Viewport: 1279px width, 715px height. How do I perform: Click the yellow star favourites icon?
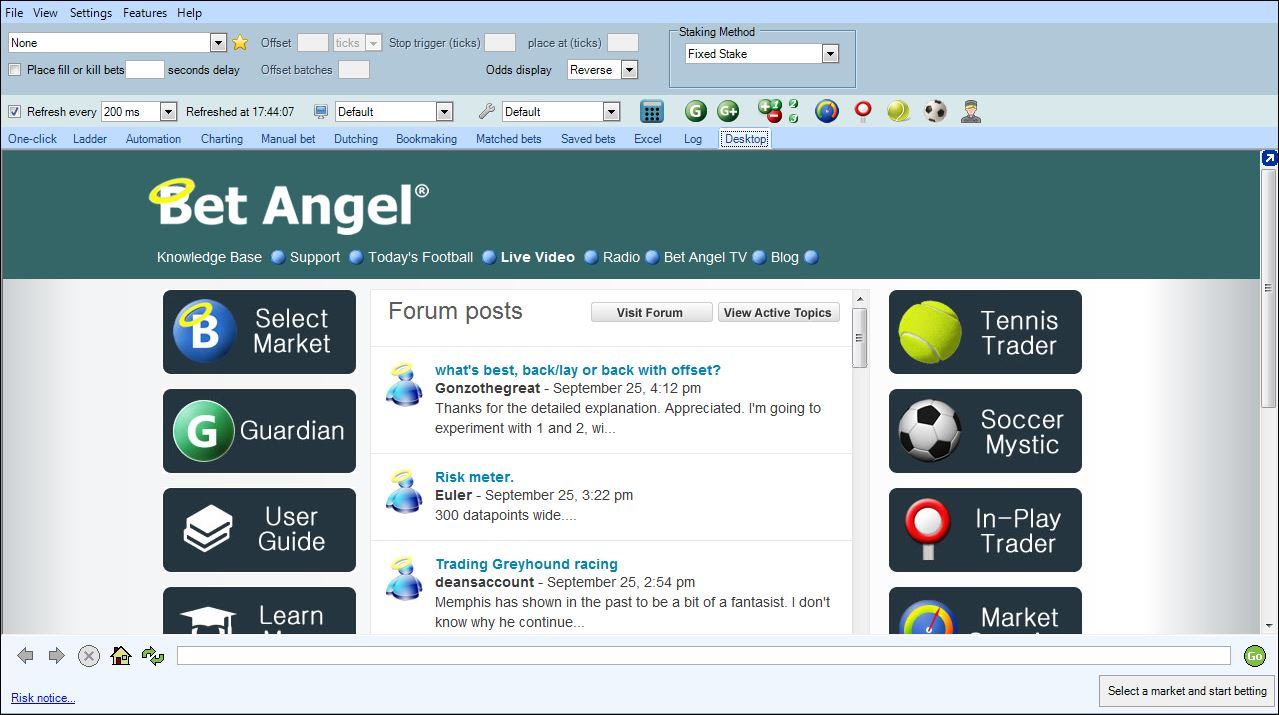[240, 43]
